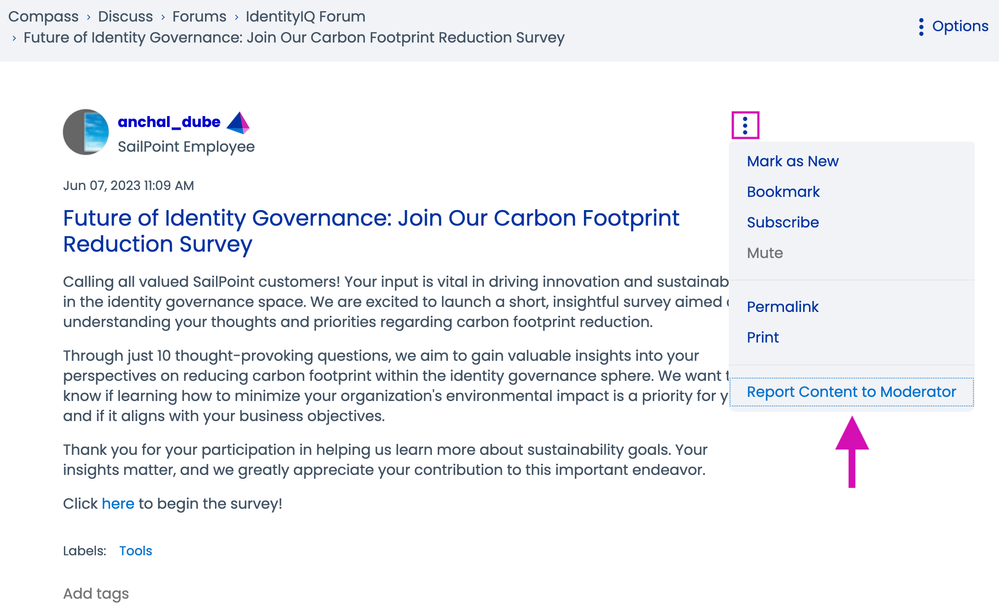
Task: Navigate to Discuss breadcrumb
Action: pos(125,16)
